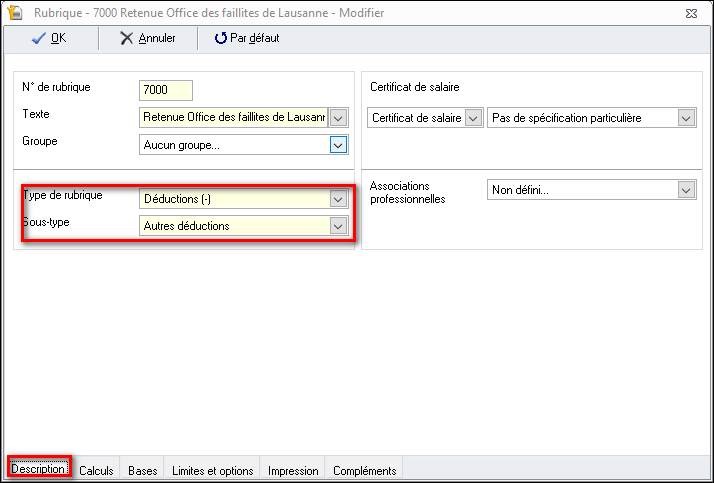The height and width of the screenshot is (483, 714).
Task: Switch to the Description tab
Action: (39, 470)
